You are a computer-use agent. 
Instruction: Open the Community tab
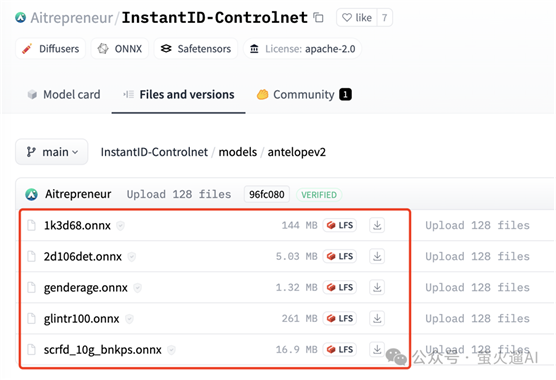(x=304, y=95)
